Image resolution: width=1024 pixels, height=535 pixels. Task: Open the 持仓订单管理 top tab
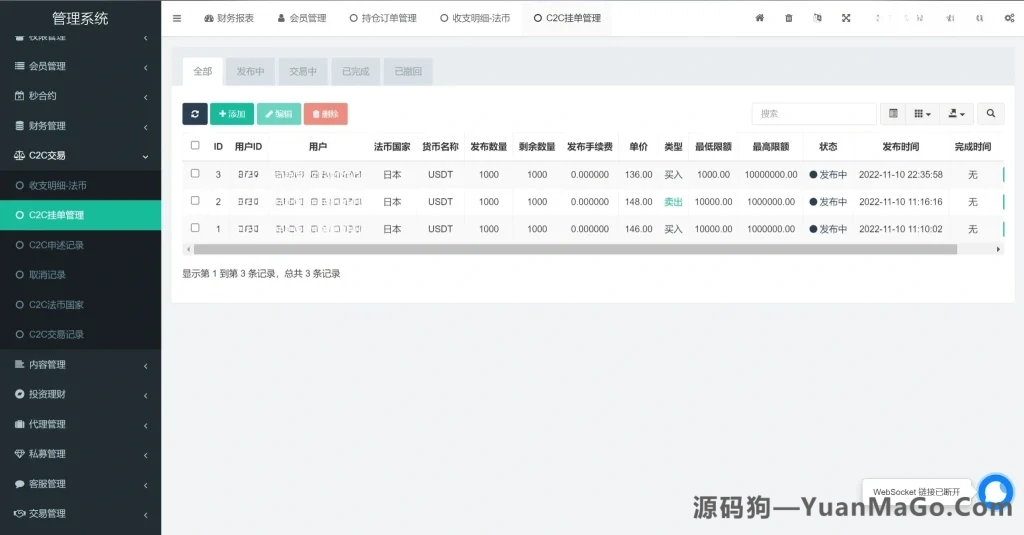click(x=383, y=18)
